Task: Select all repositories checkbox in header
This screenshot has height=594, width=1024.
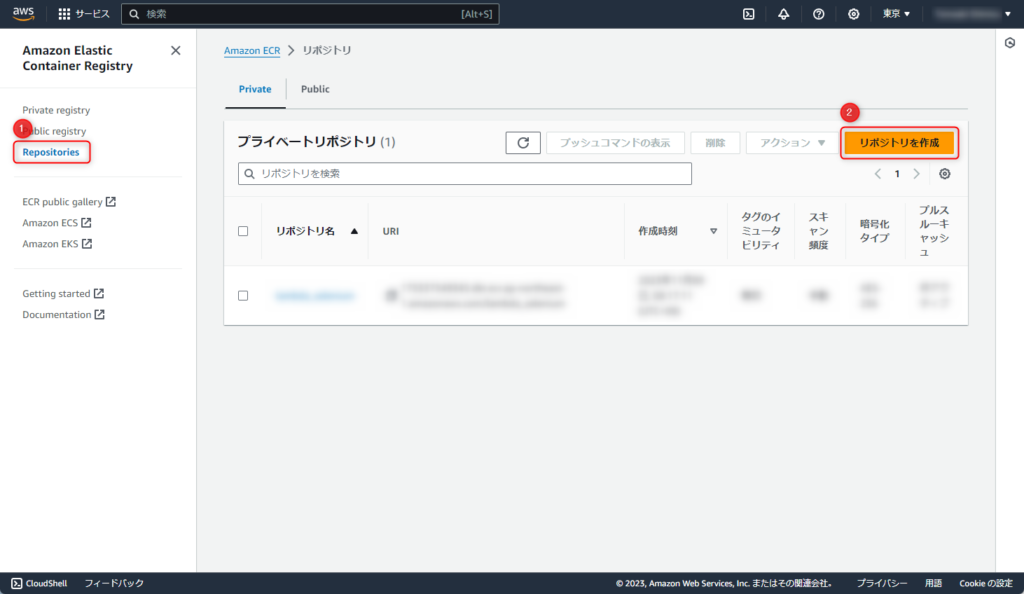Action: (x=243, y=231)
